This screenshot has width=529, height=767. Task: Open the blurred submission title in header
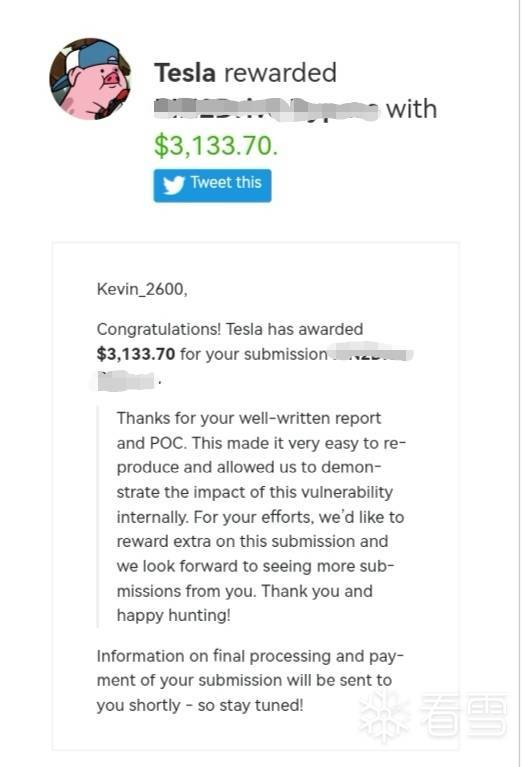[x=267, y=110]
